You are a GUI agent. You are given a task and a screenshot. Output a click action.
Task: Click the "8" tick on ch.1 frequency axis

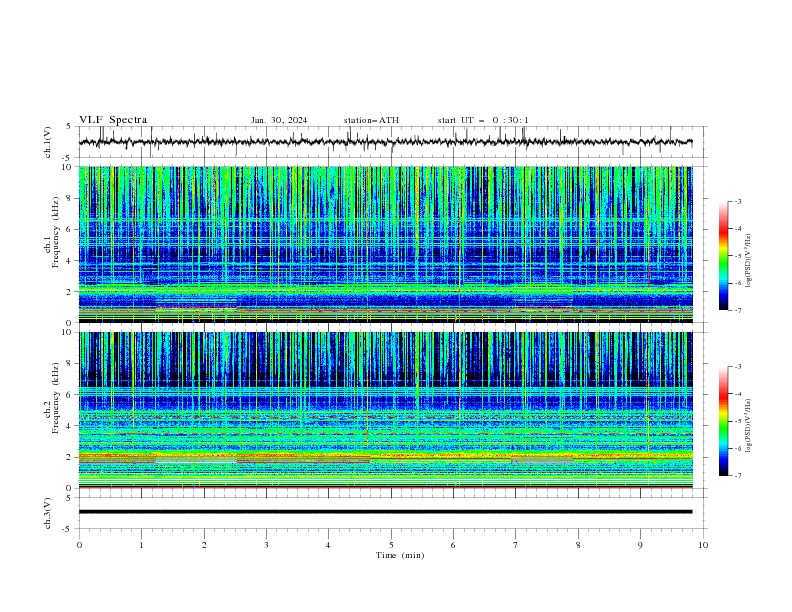(71, 198)
